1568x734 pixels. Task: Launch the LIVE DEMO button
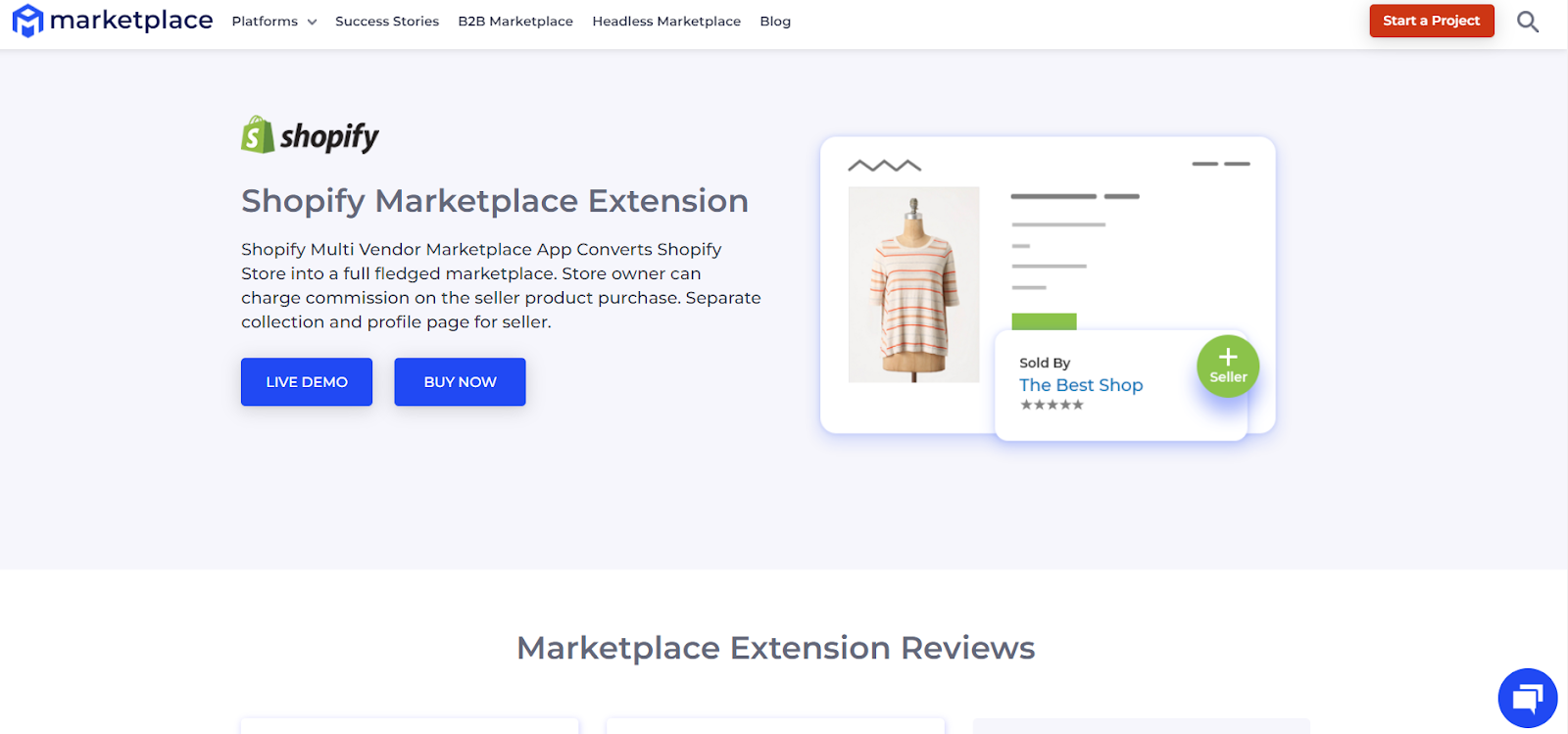pyautogui.click(x=307, y=382)
